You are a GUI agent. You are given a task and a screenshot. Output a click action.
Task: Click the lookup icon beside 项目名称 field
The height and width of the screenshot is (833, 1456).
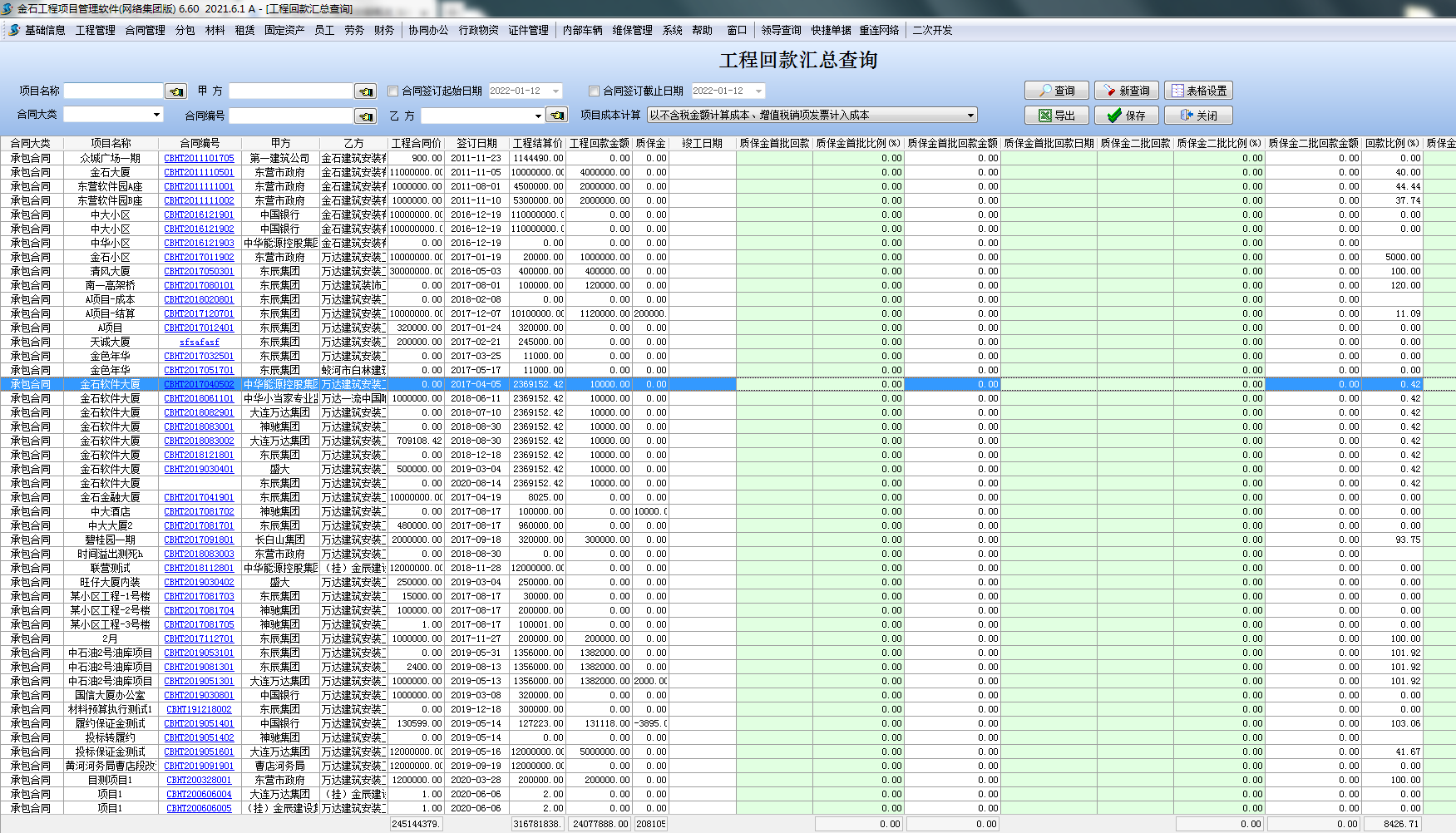175,91
